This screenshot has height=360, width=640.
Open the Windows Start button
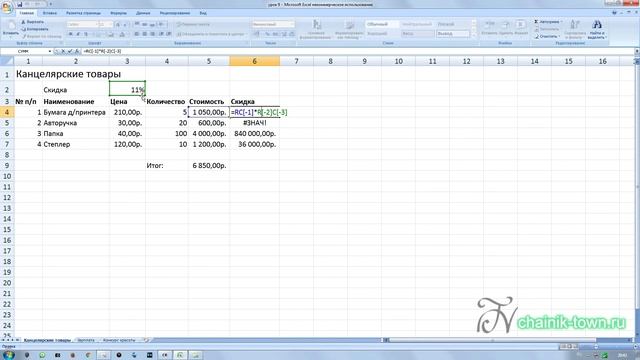coord(9,355)
